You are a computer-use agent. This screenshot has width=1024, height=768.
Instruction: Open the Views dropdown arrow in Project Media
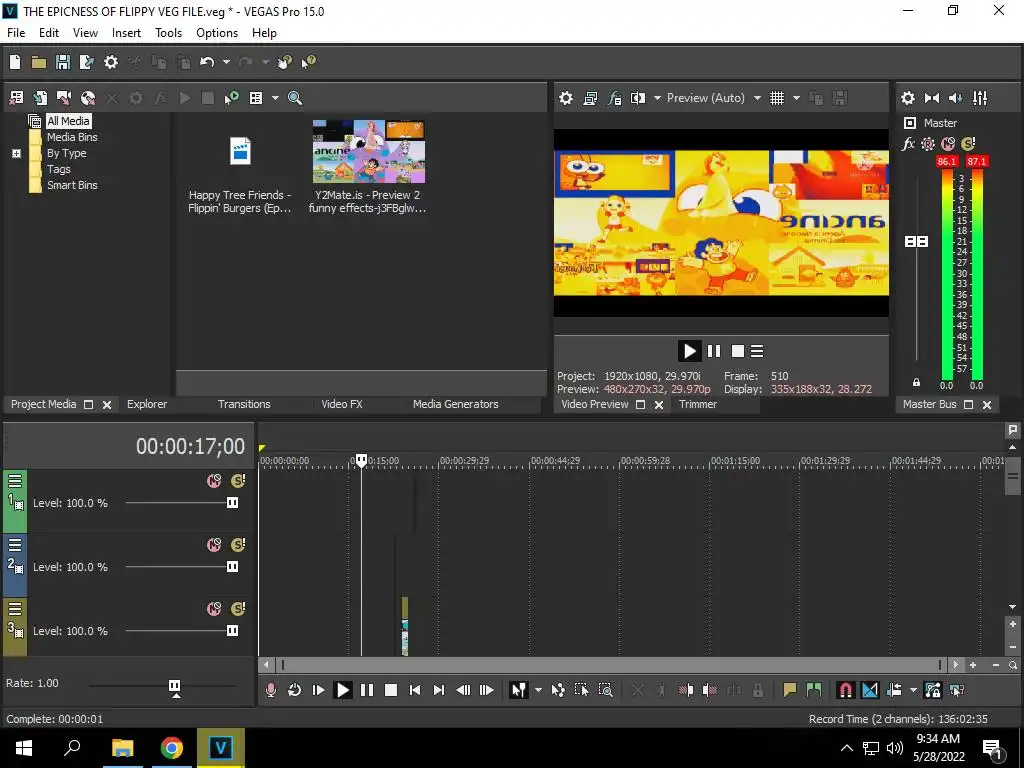(x=275, y=98)
